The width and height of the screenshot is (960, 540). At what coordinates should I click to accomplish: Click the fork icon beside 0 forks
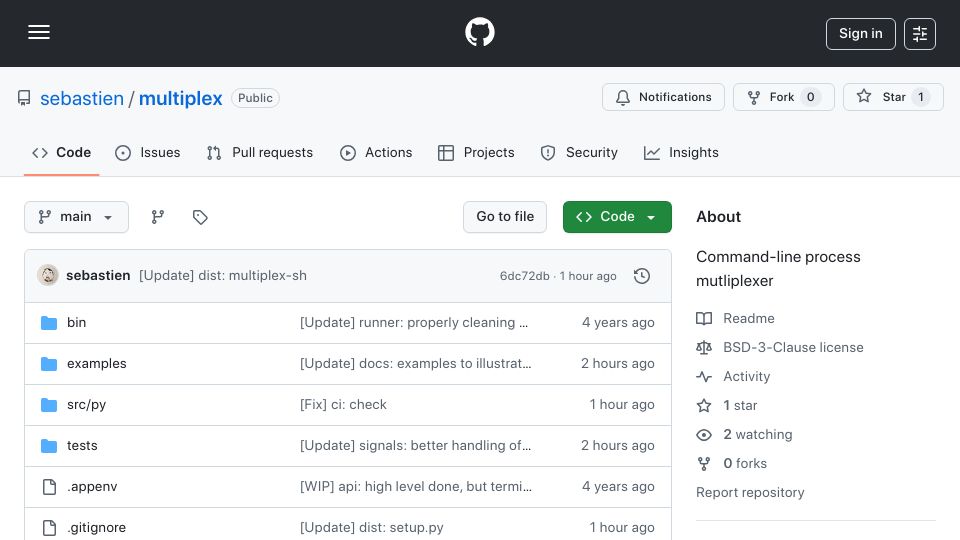[x=704, y=463]
